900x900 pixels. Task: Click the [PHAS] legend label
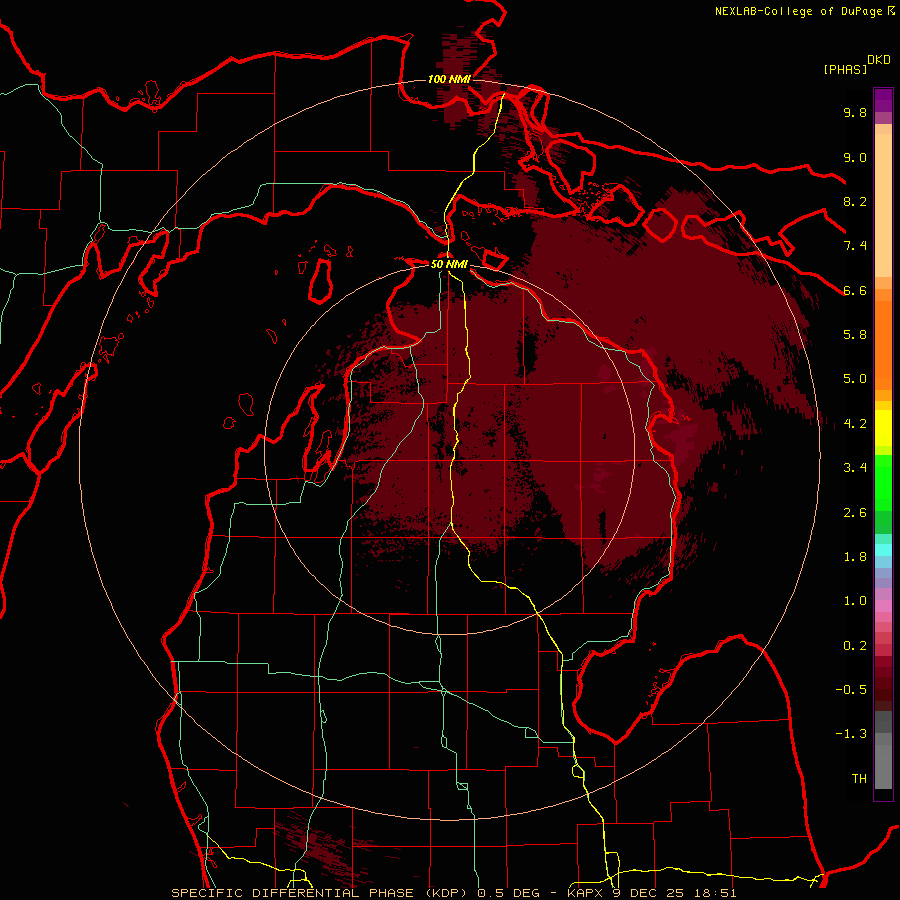pos(845,69)
